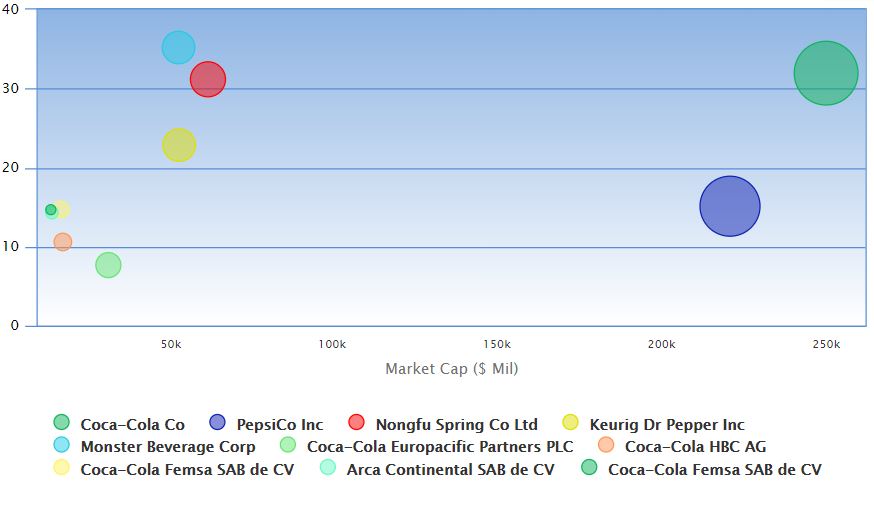Toggle Arca Continental SAB de CV legend entry
The image size is (874, 510).
[x=450, y=469]
